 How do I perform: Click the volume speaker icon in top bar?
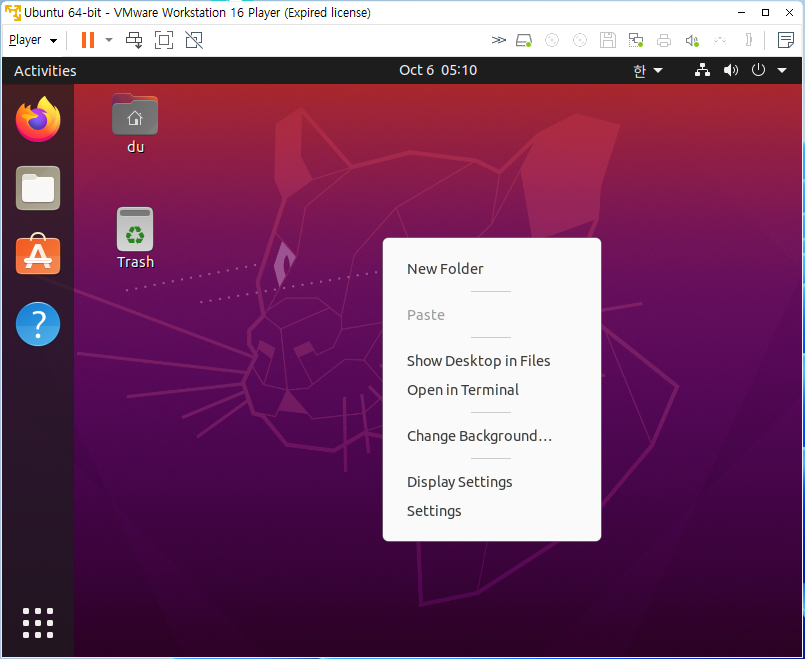[x=731, y=70]
